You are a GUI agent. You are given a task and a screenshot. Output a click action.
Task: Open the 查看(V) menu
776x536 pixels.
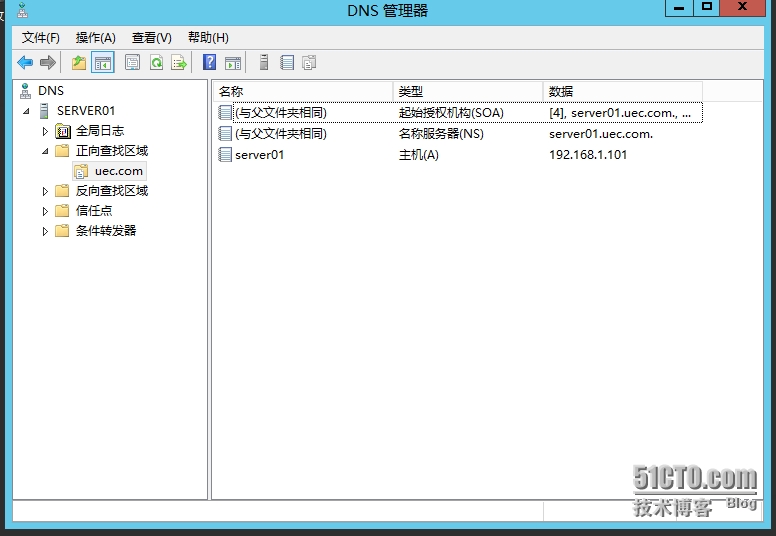pyautogui.click(x=151, y=38)
